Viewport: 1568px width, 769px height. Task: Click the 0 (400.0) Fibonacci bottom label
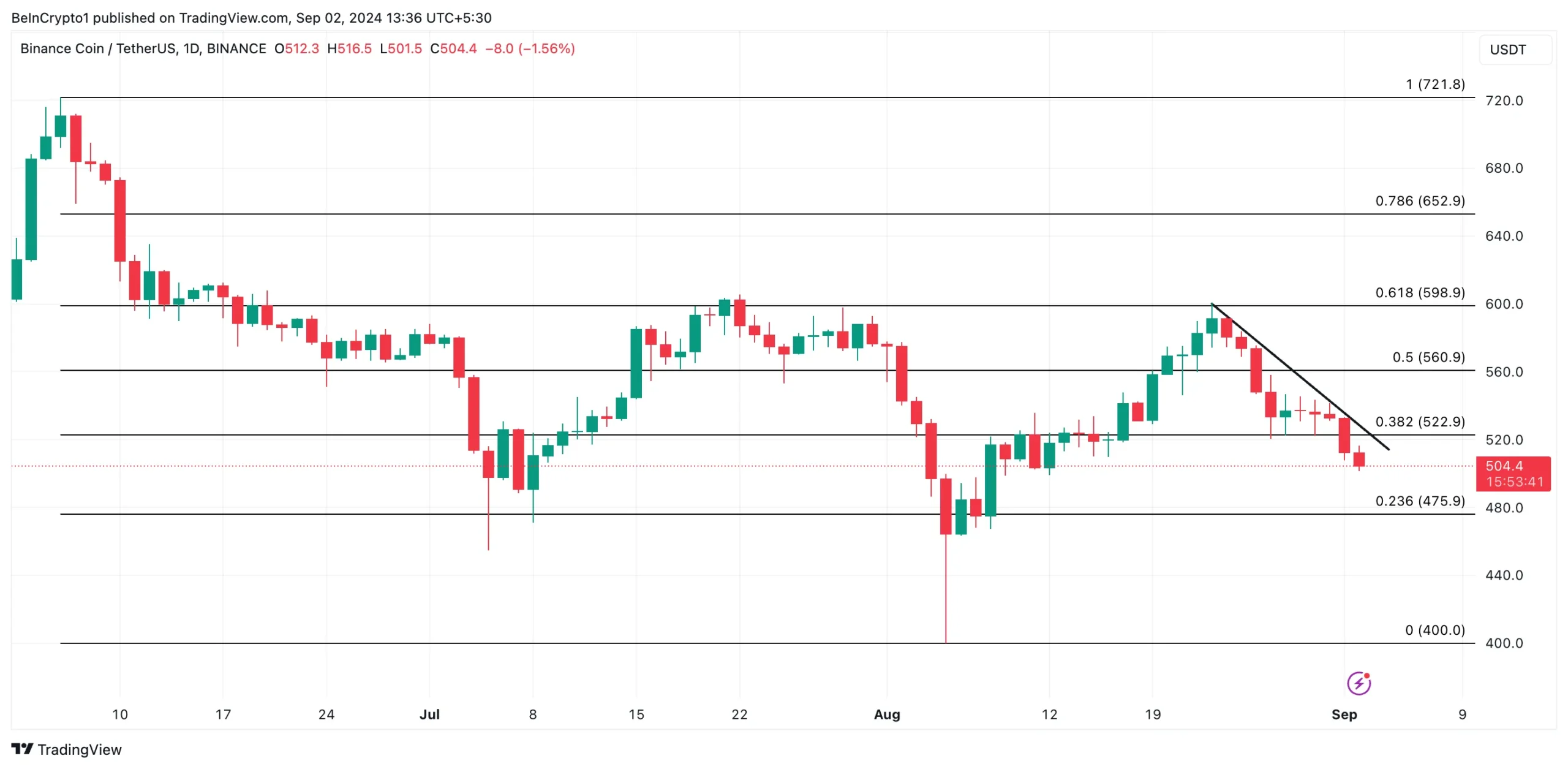(x=1434, y=630)
